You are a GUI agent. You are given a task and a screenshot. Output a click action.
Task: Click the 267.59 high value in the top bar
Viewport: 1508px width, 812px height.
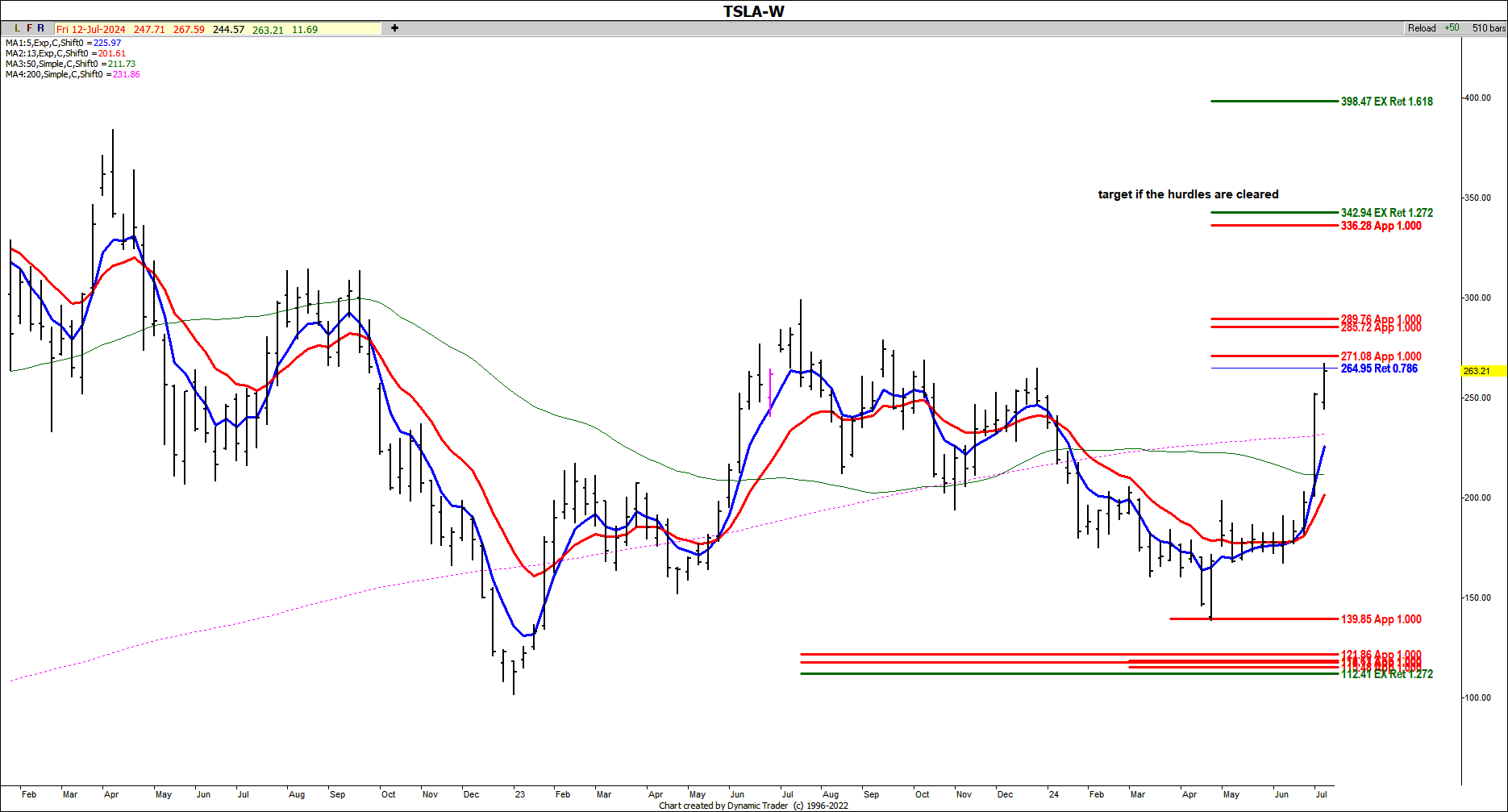pos(189,29)
